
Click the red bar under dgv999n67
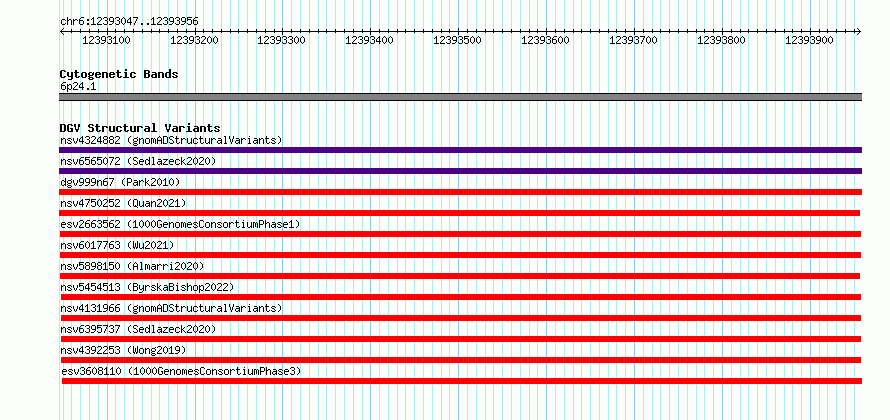coord(460,192)
